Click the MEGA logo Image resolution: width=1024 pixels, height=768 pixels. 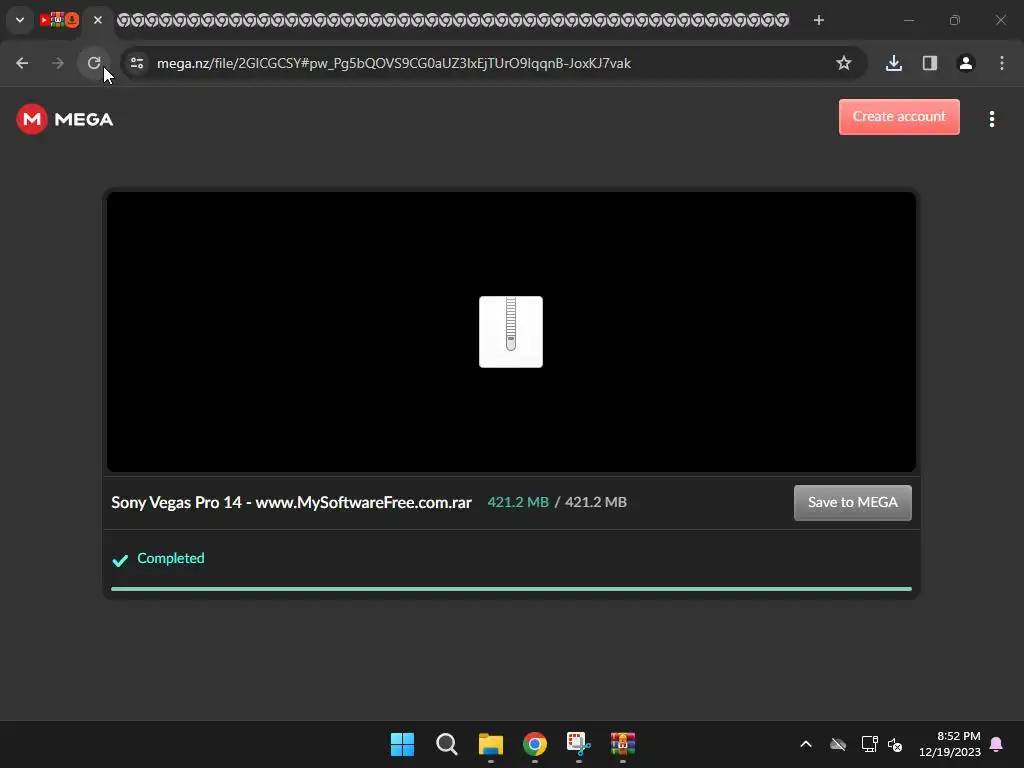tap(65, 119)
